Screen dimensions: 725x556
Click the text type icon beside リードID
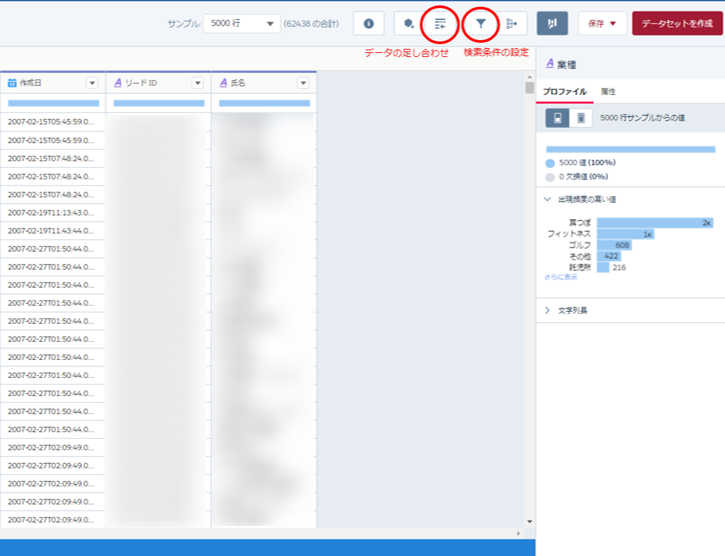click(117, 83)
